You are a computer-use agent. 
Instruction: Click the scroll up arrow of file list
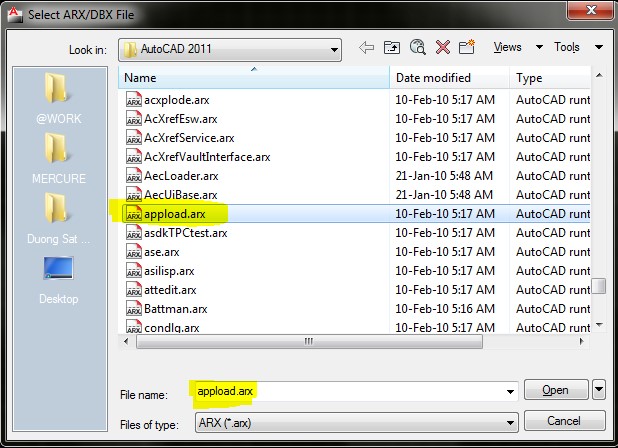[599, 75]
